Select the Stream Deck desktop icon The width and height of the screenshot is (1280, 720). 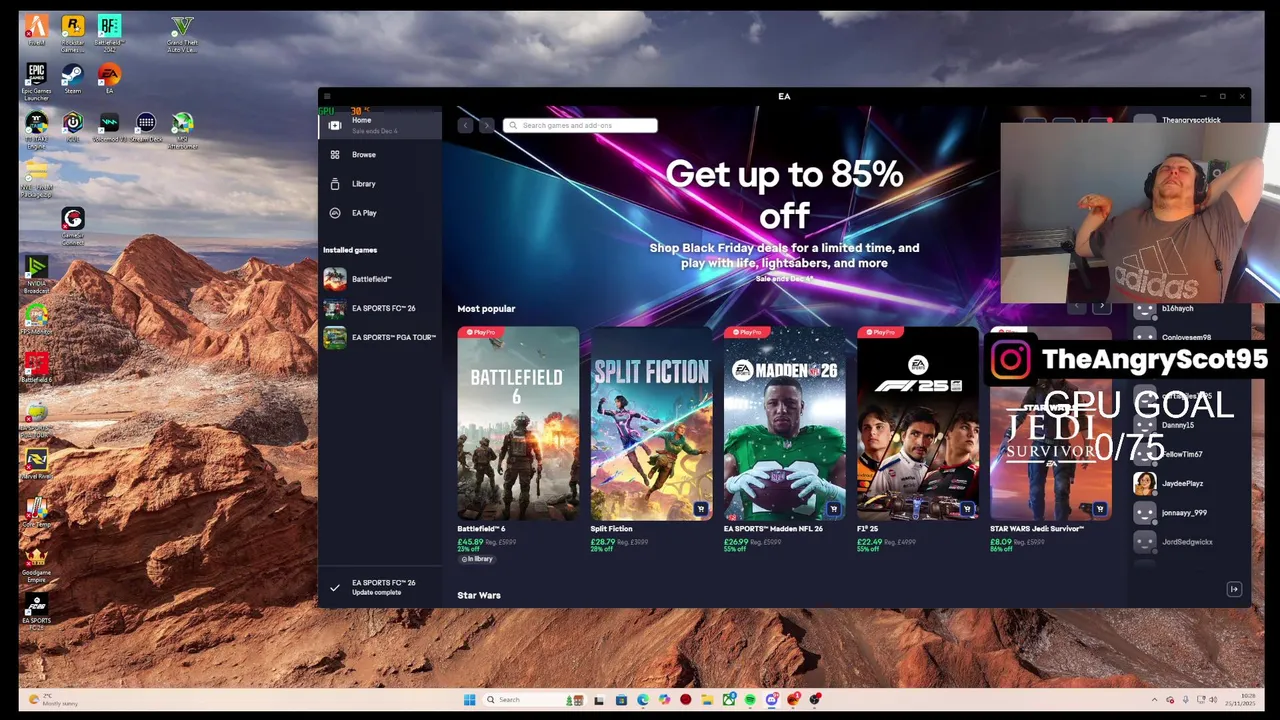[x=146, y=125]
